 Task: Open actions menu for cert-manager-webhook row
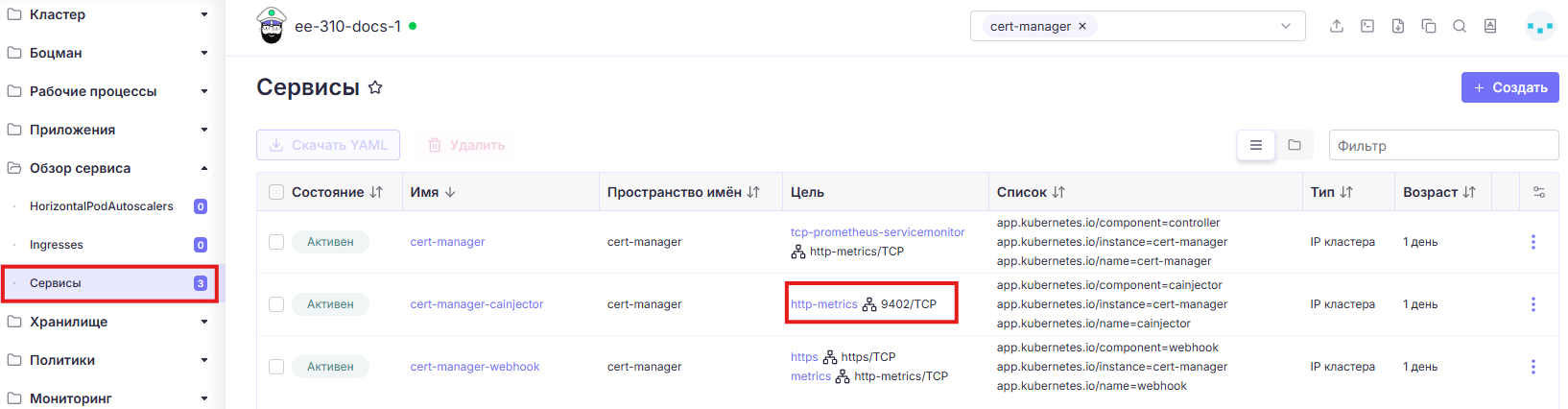point(1532,367)
